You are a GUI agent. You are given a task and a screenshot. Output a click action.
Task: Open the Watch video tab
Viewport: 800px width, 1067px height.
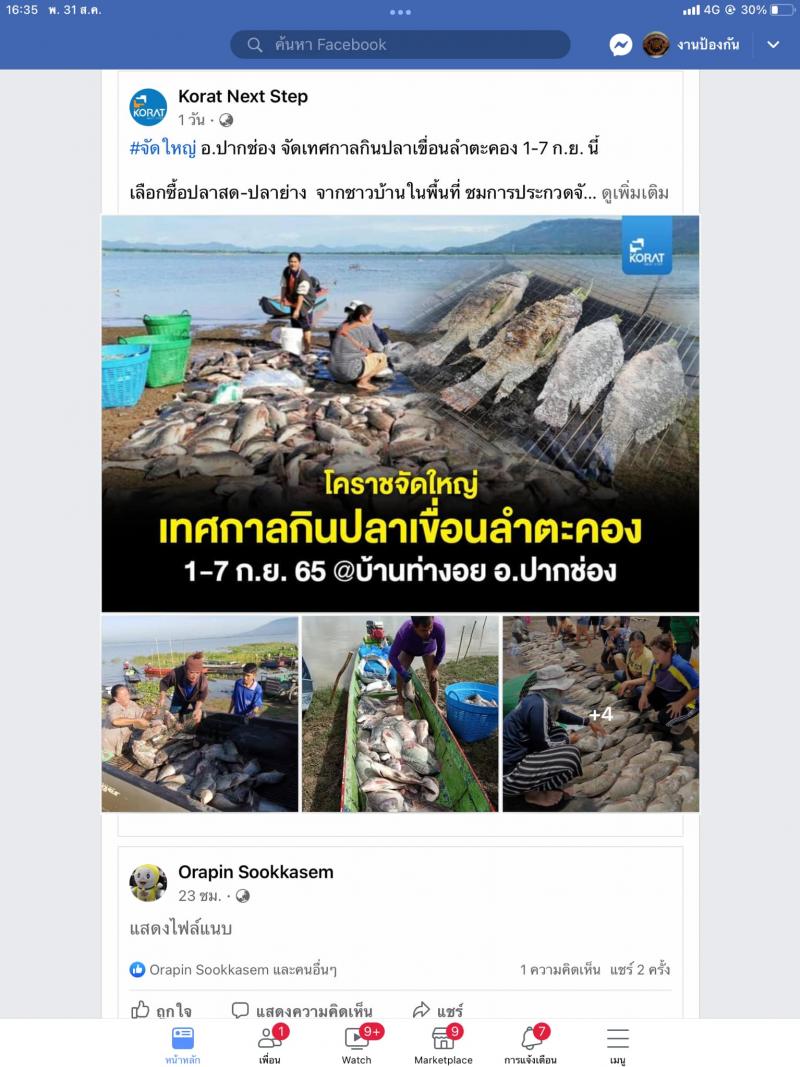click(357, 1043)
